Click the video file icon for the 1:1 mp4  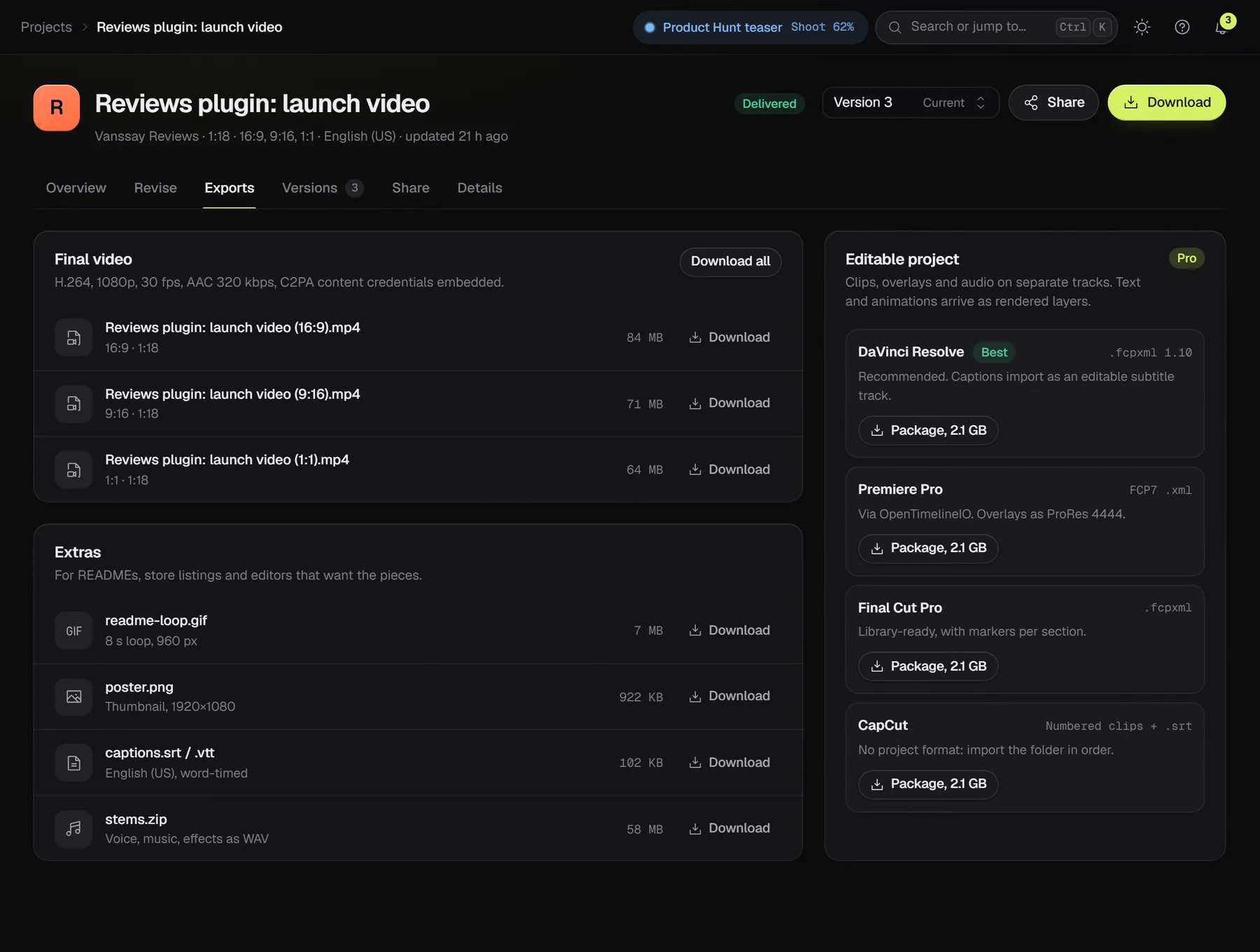[73, 470]
